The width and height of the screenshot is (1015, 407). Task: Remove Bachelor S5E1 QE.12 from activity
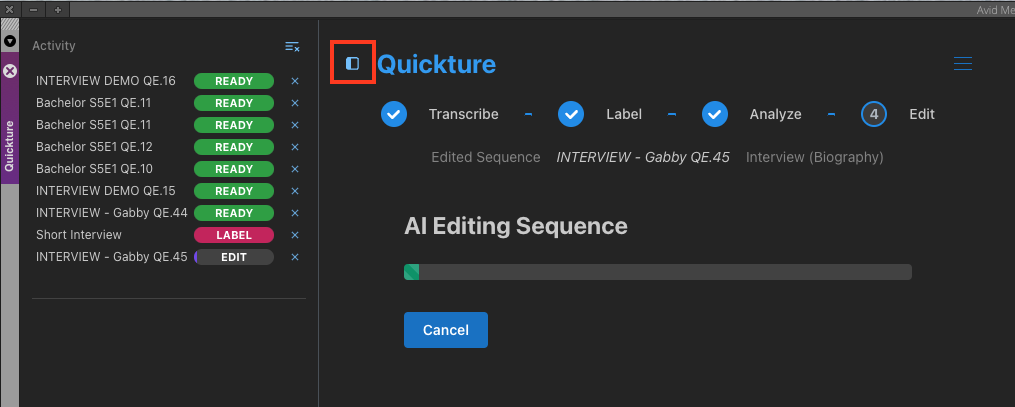(295, 148)
